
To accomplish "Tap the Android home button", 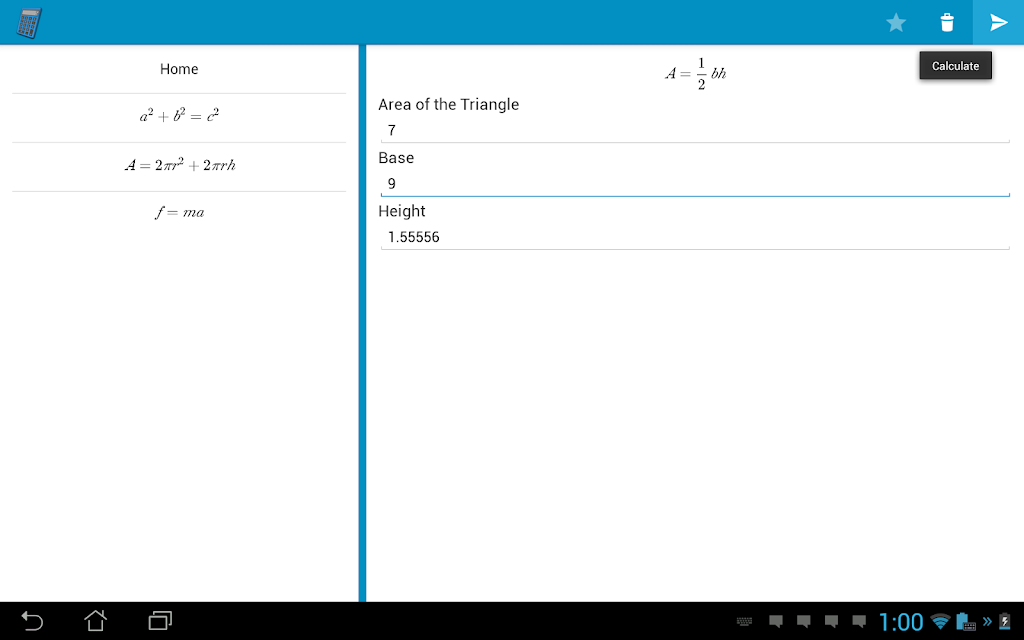I will pos(95,620).
